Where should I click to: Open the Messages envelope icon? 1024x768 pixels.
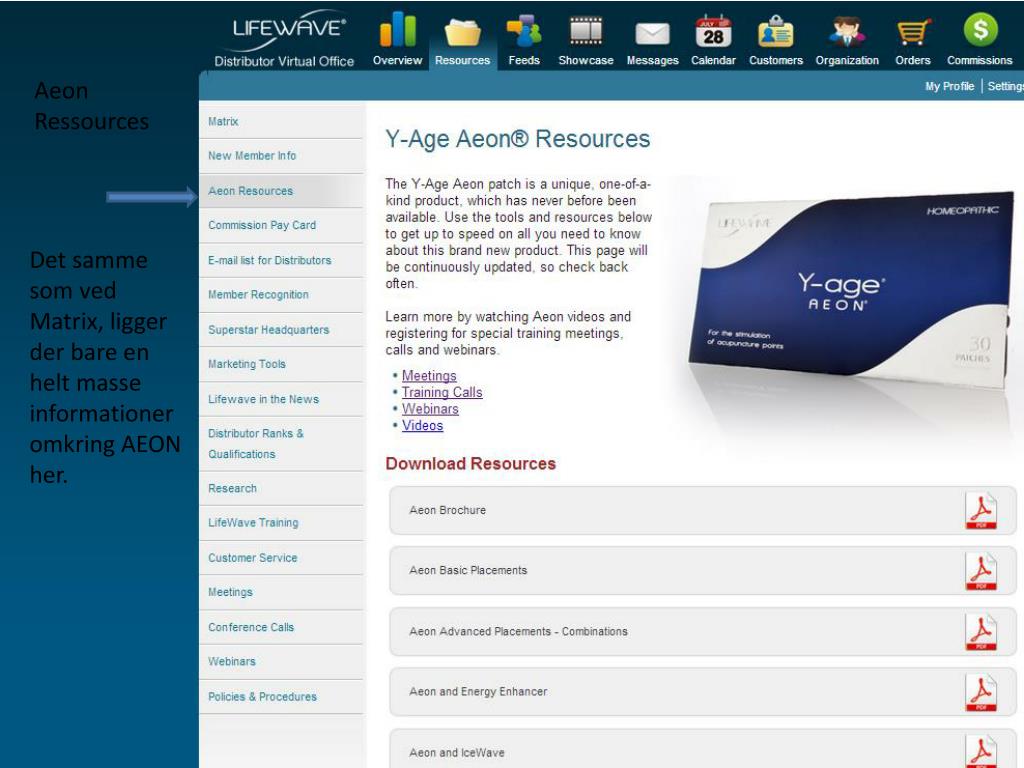pyautogui.click(x=652, y=33)
